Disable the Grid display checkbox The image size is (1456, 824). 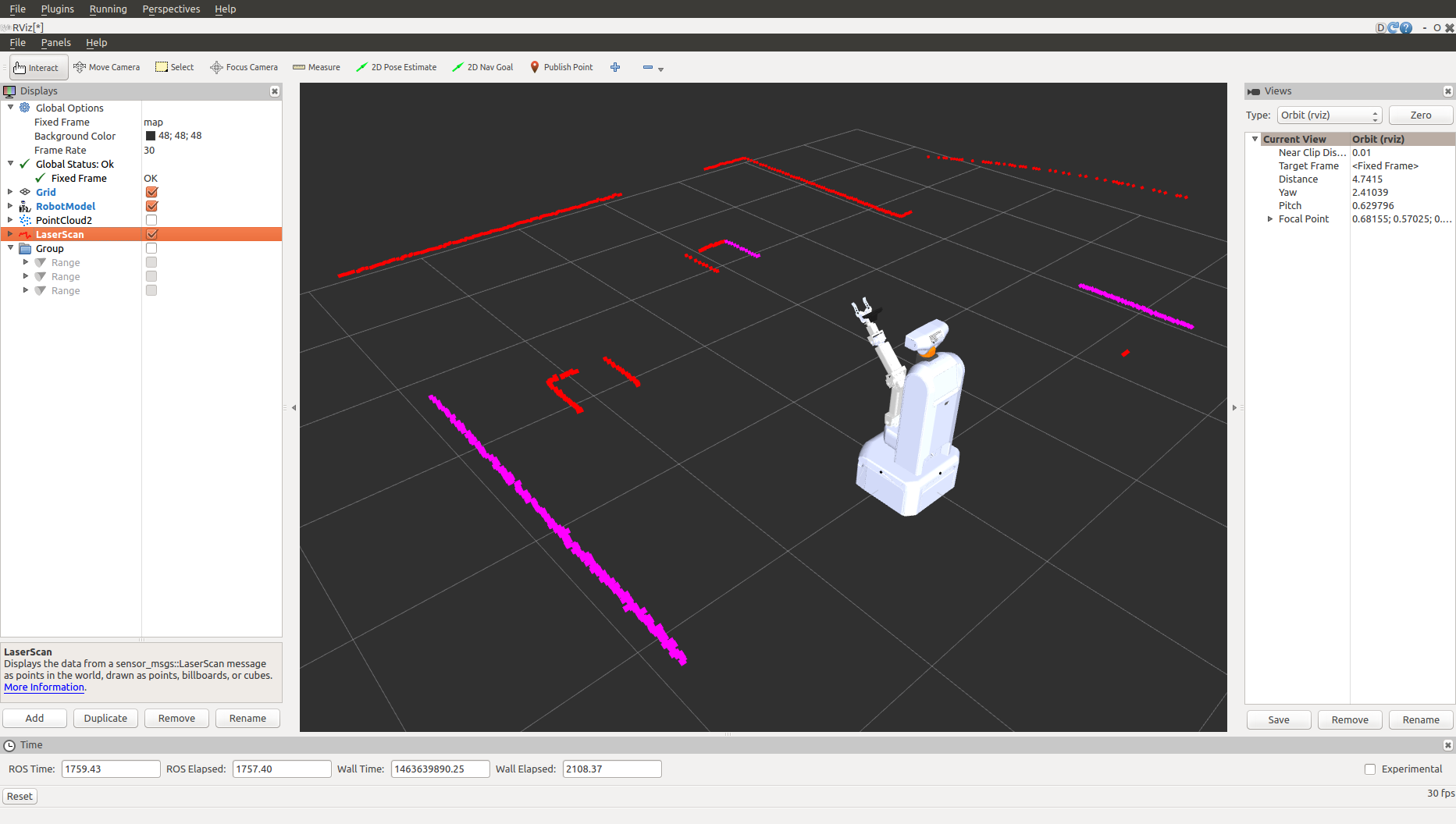tap(151, 193)
